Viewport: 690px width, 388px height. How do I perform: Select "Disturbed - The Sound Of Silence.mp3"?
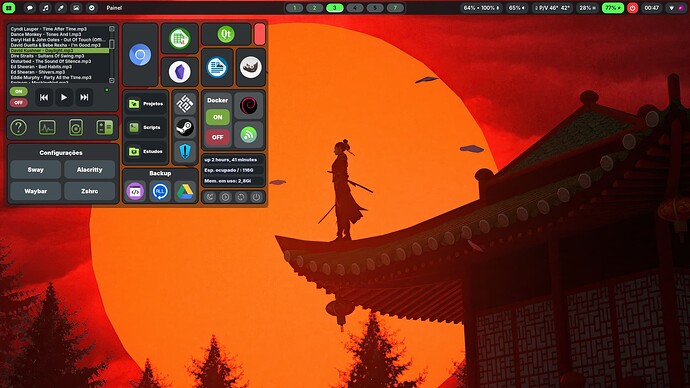(51, 61)
